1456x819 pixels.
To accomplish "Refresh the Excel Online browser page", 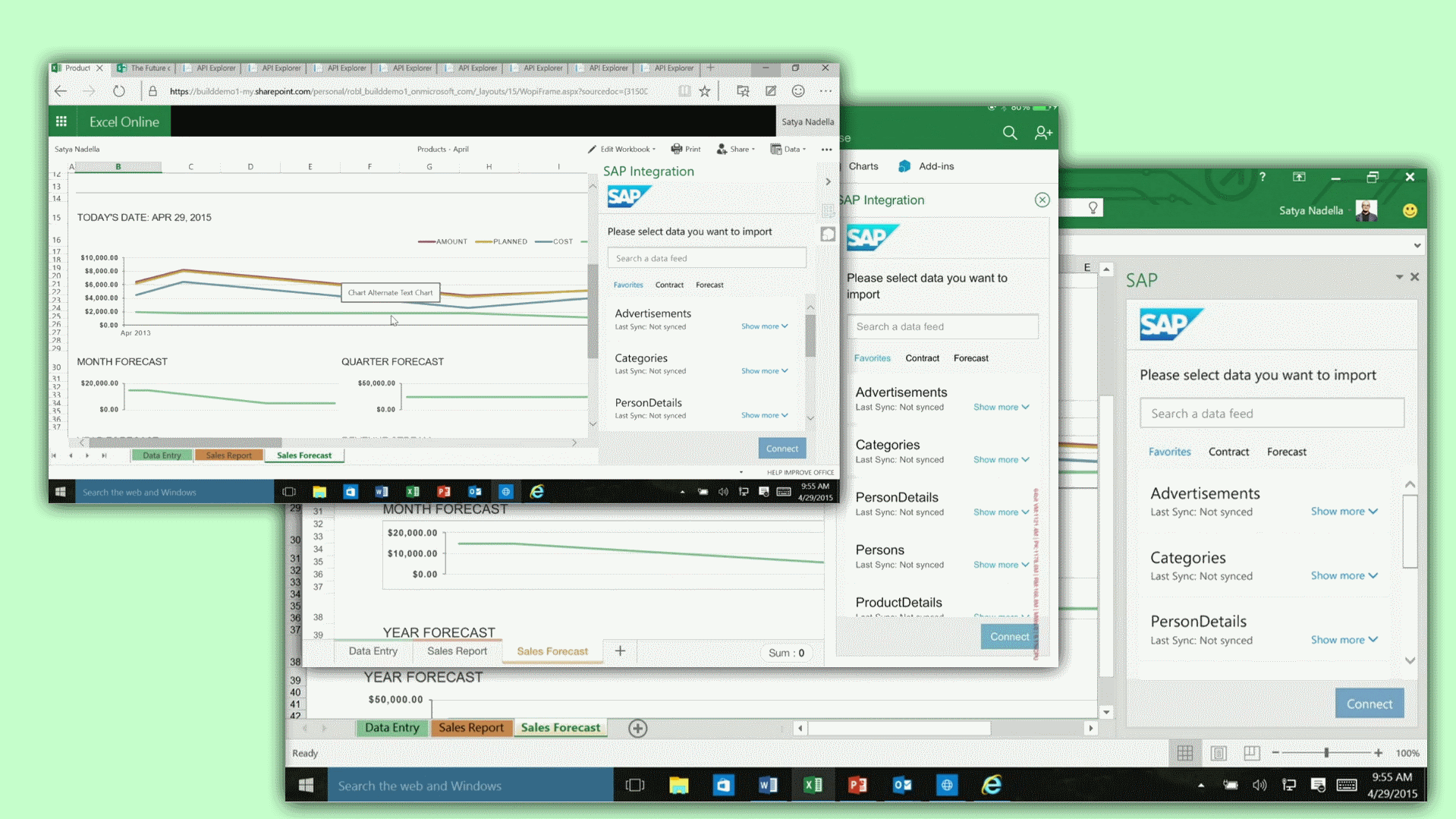I will point(119,91).
